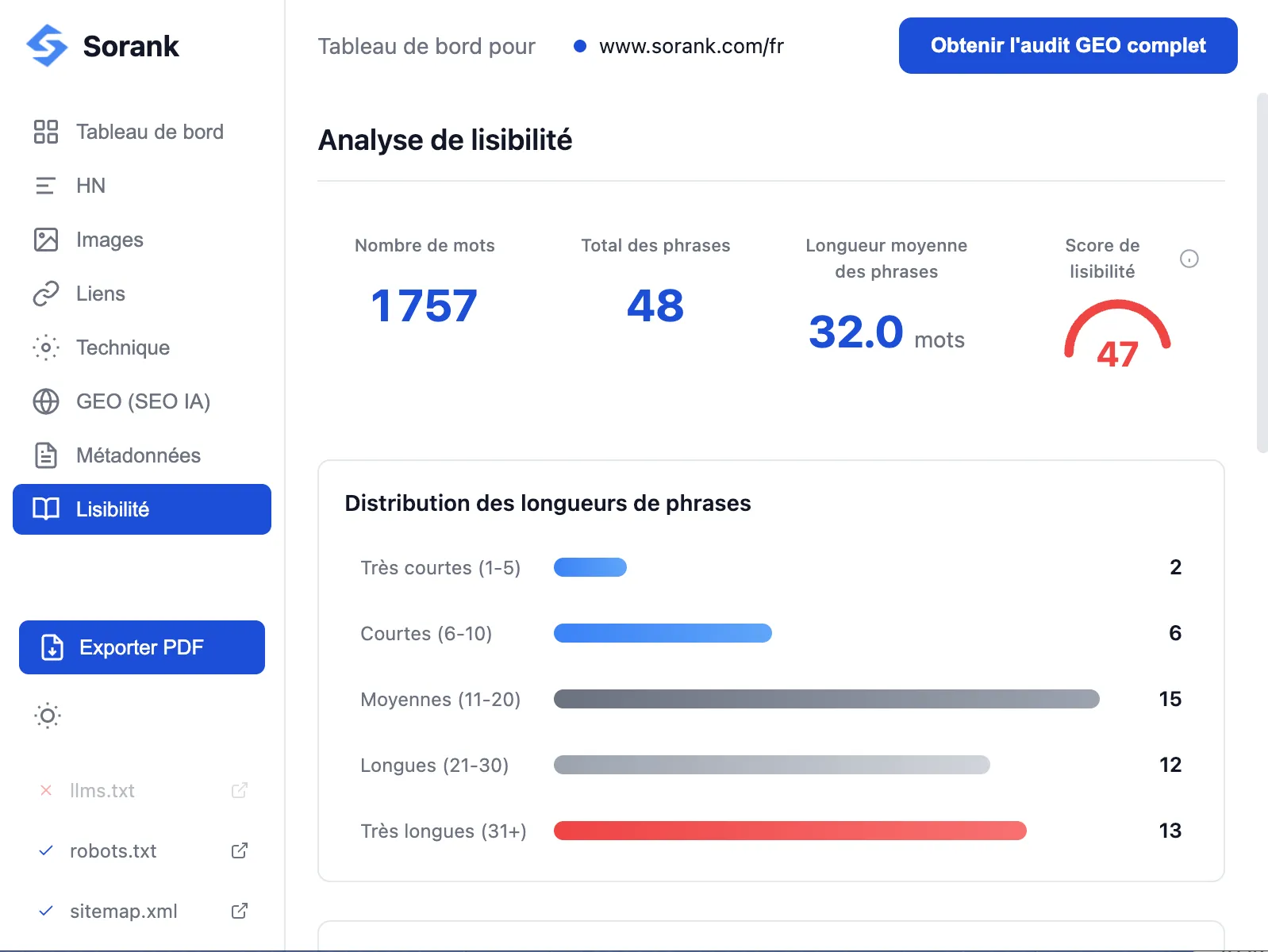Click the red X icon beside llms.txt
Viewport: 1268px width, 952px height.
click(x=46, y=790)
